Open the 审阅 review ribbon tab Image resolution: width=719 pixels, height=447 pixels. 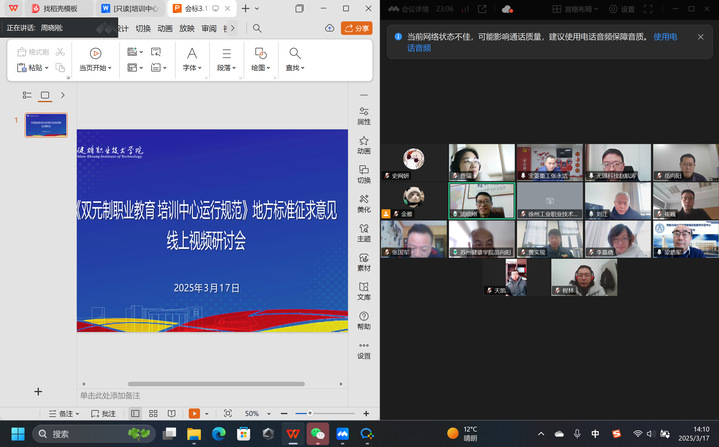(209, 28)
